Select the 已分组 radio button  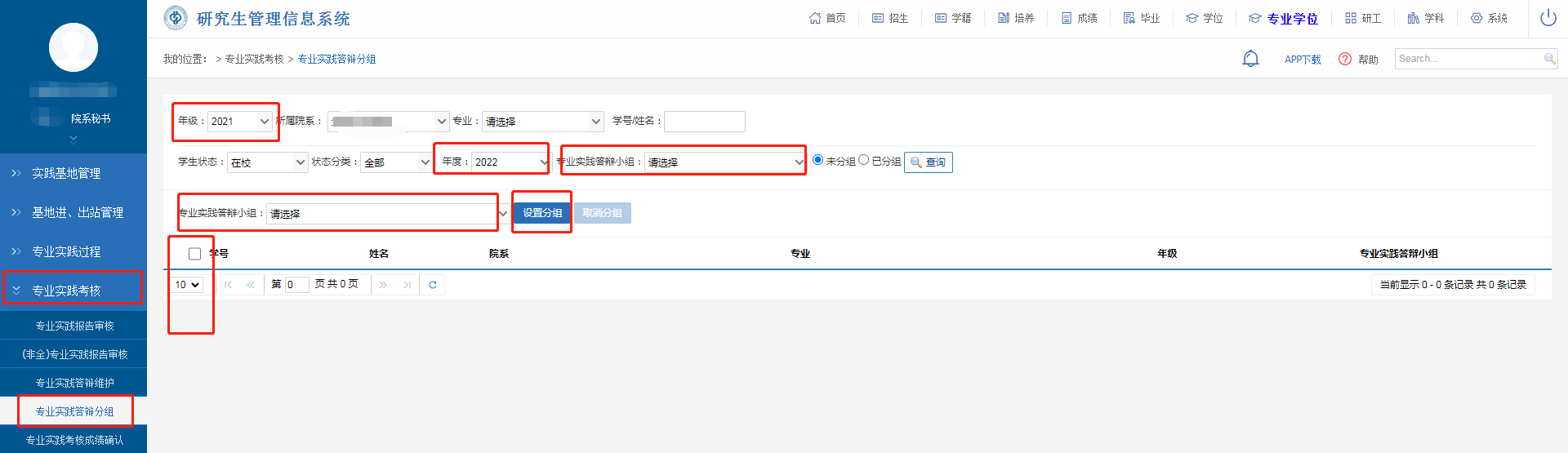pos(864,160)
